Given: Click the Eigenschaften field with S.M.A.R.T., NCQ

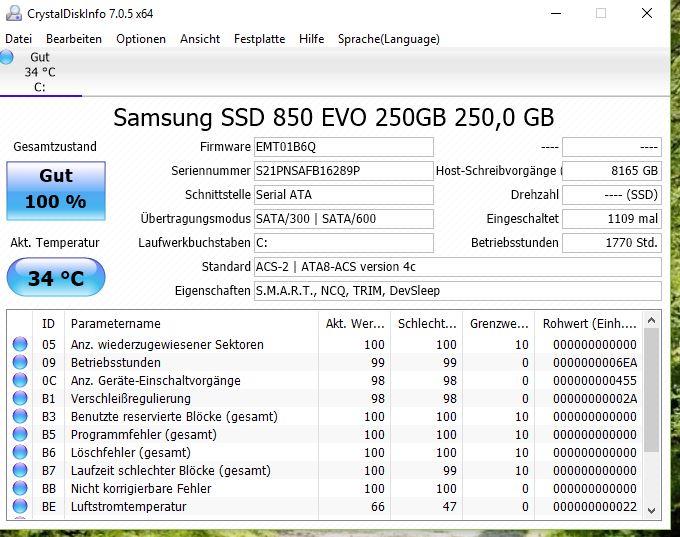Looking at the screenshot, I should [458, 291].
